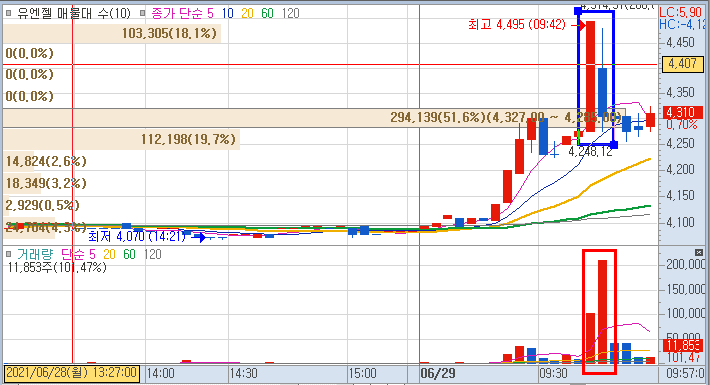This screenshot has width=710, height=385.
Task: Click the price moving average 10 value
Action: click(x=227, y=13)
